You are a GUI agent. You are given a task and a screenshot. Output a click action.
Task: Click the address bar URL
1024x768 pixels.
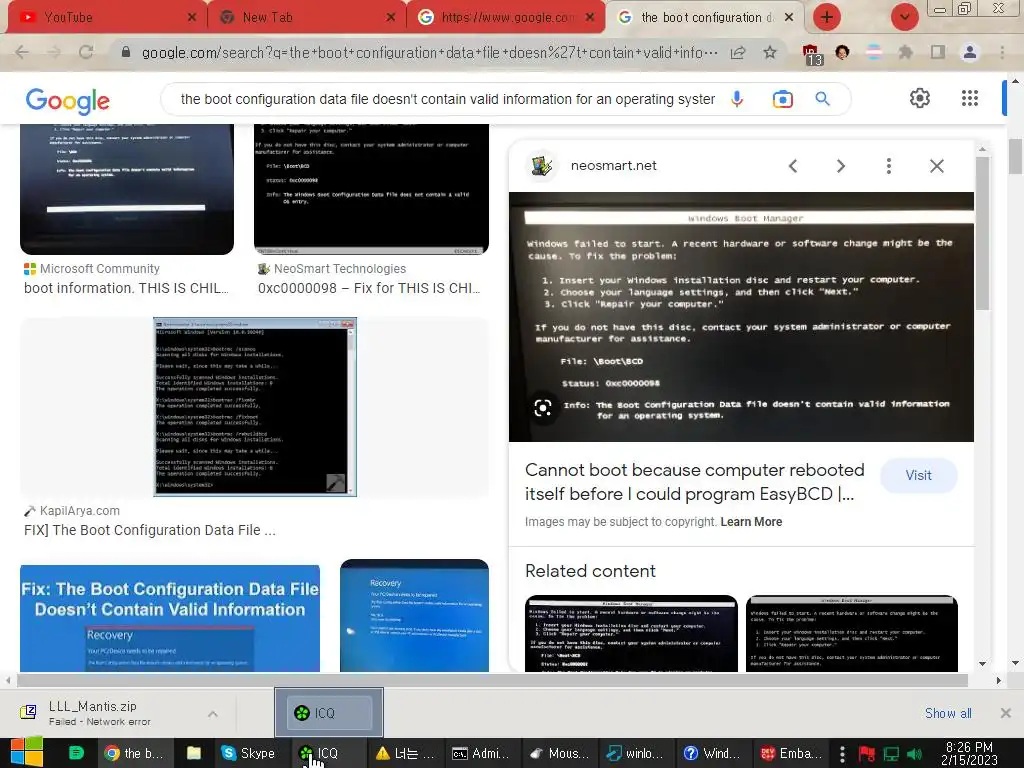tap(430, 52)
